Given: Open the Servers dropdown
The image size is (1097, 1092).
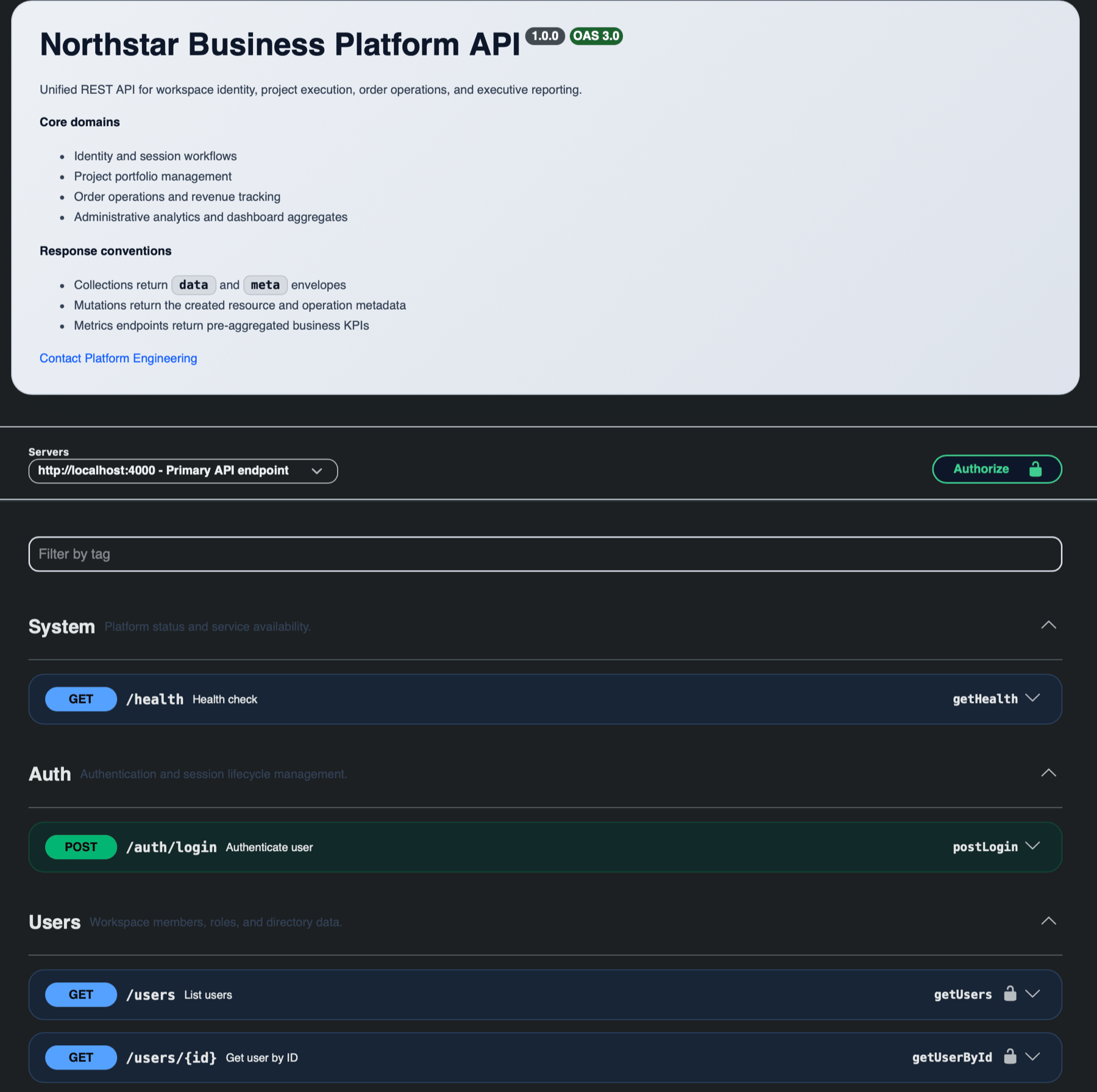Looking at the screenshot, I should tap(183, 471).
